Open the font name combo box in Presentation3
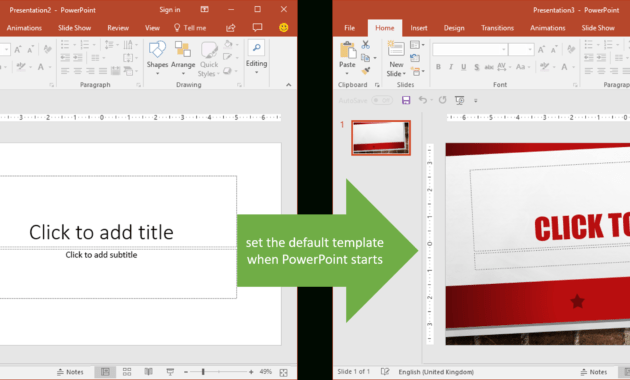 coord(470,49)
